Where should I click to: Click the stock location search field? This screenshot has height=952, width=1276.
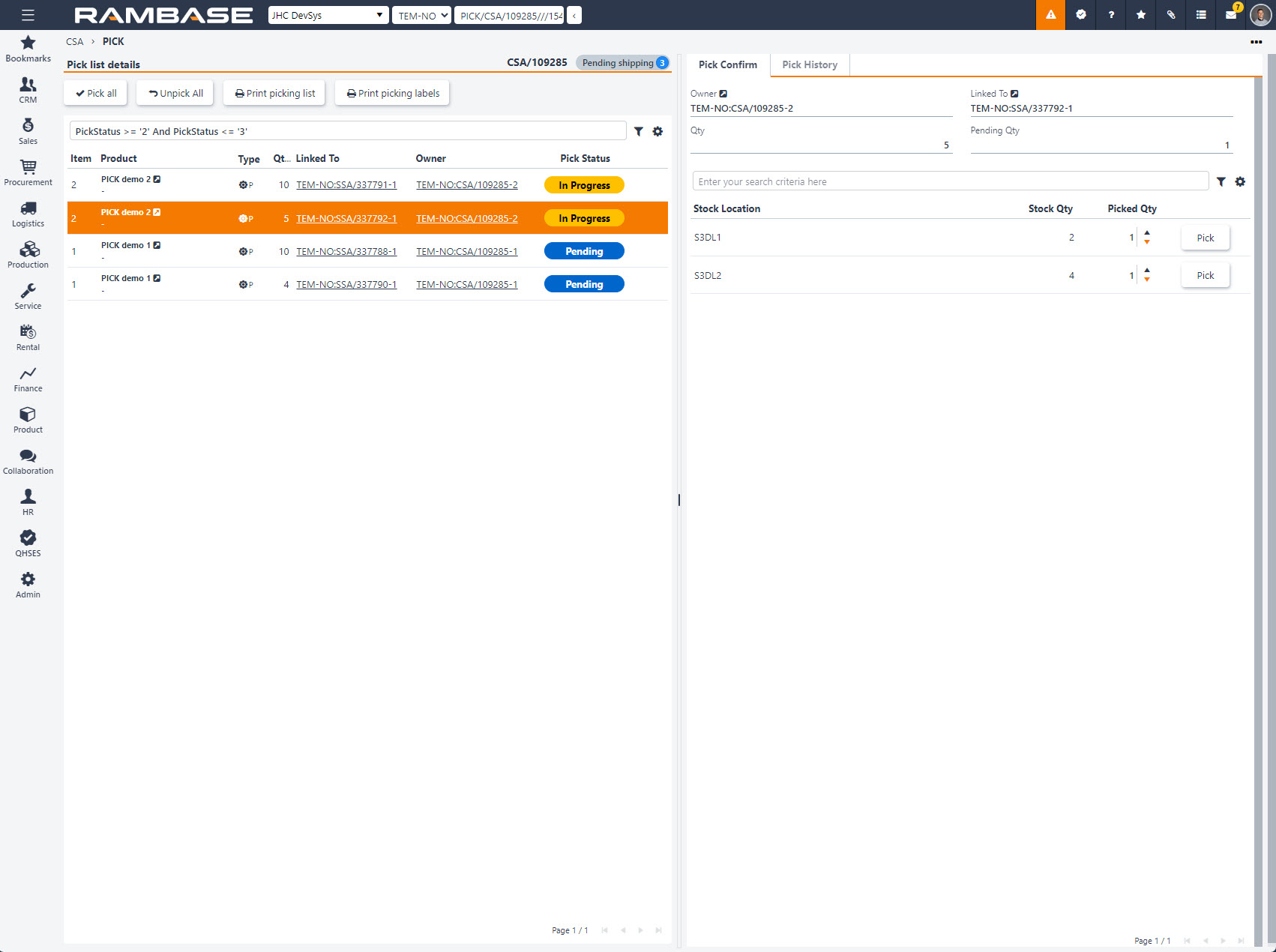coord(949,181)
